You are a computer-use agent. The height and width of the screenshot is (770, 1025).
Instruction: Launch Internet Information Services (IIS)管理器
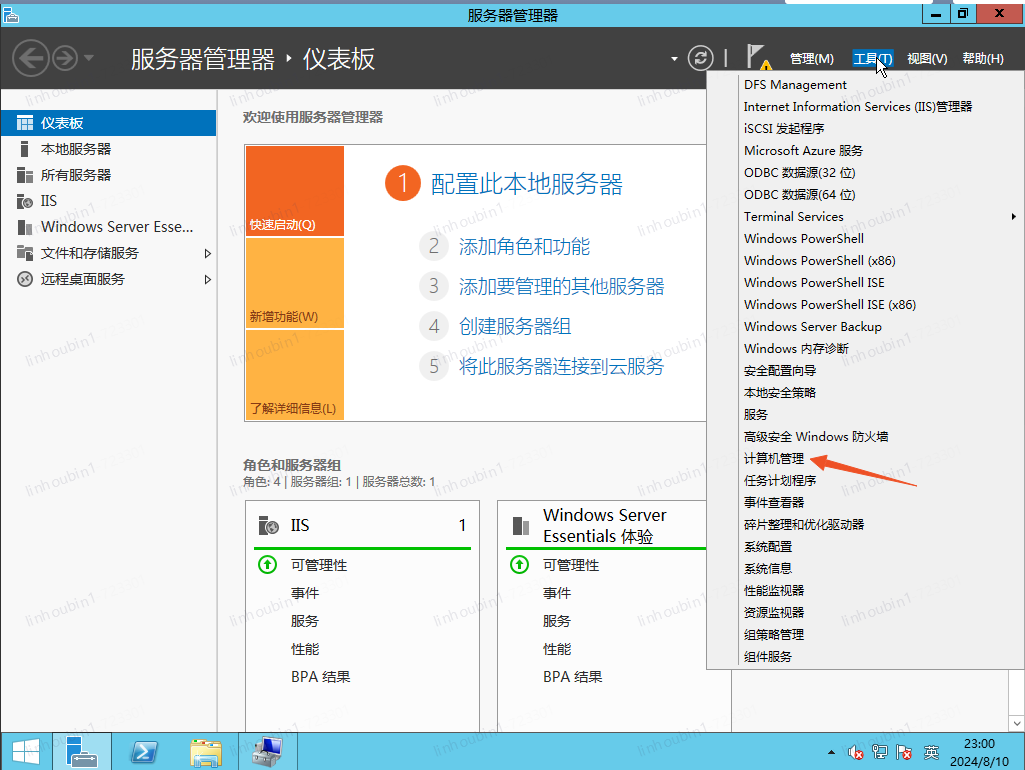pos(858,107)
